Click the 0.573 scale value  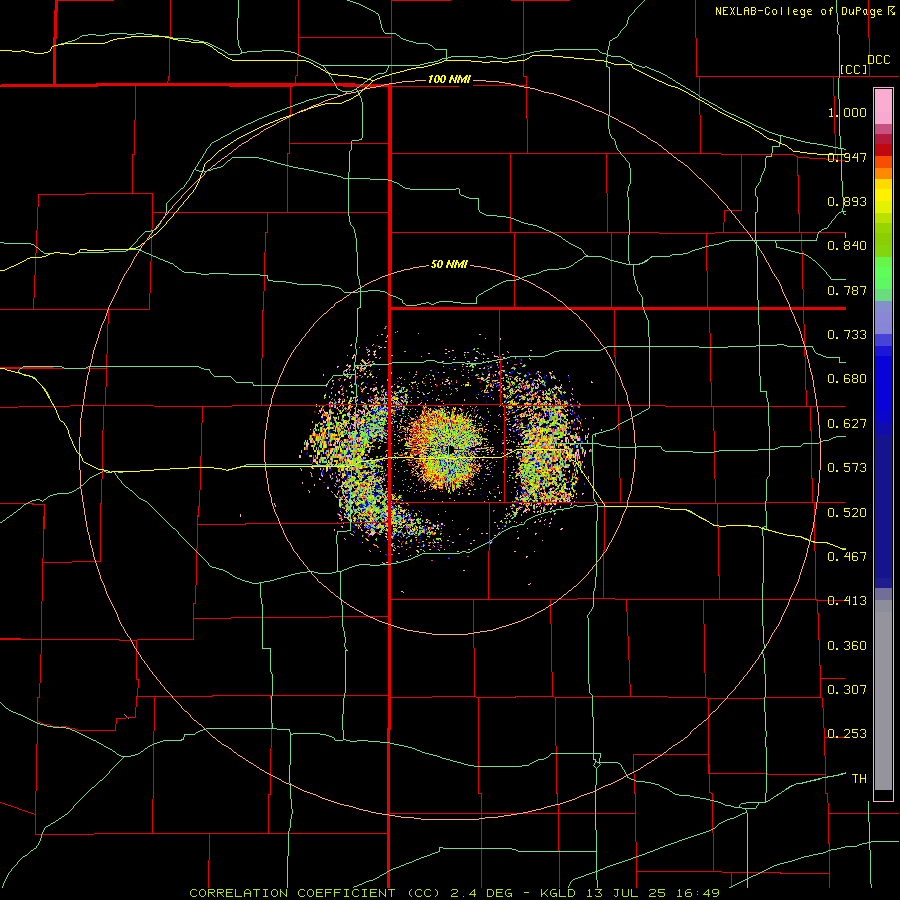pyautogui.click(x=847, y=468)
